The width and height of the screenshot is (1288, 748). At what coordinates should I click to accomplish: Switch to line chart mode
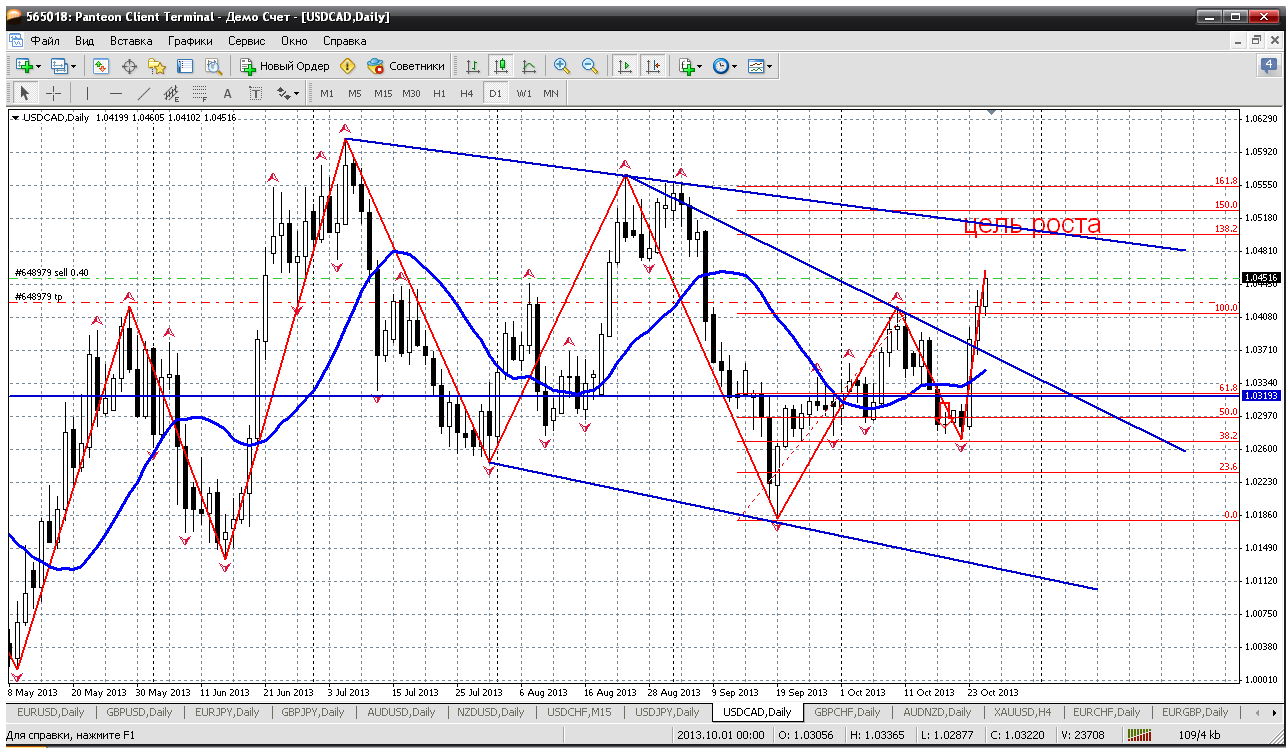click(x=528, y=66)
